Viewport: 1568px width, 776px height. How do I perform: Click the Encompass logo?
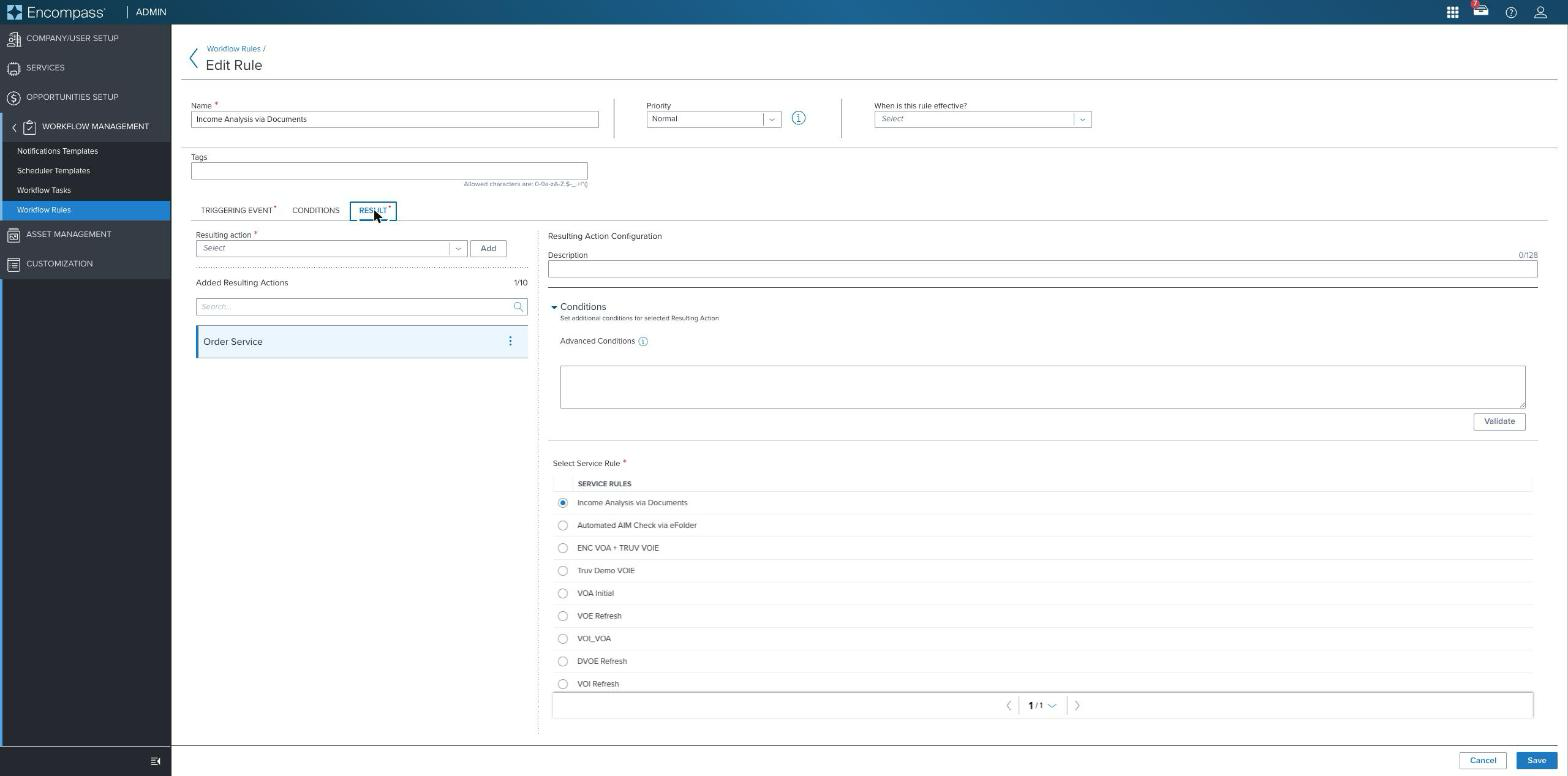(55, 12)
